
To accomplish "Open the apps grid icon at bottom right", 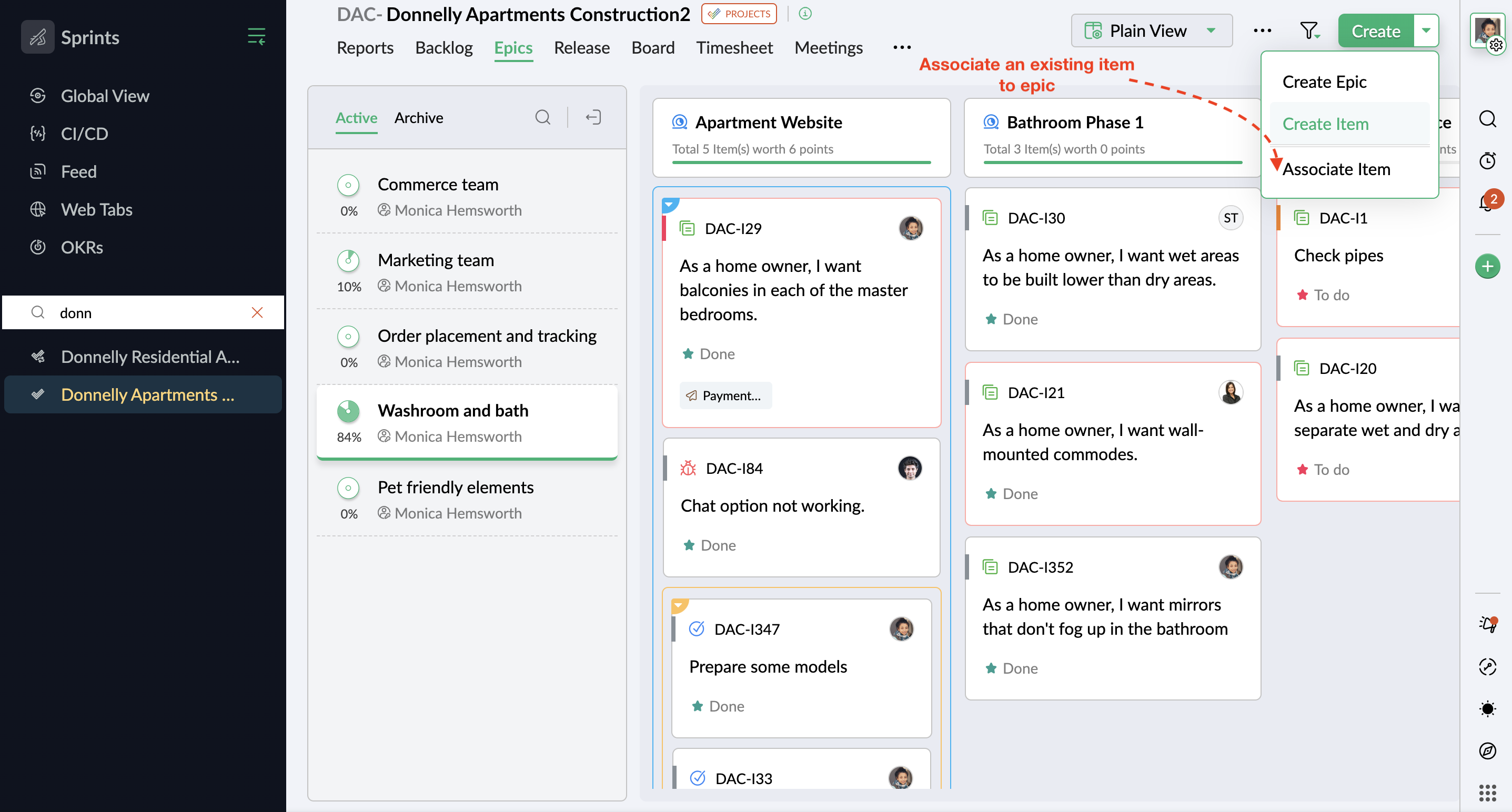I will click(x=1487, y=793).
